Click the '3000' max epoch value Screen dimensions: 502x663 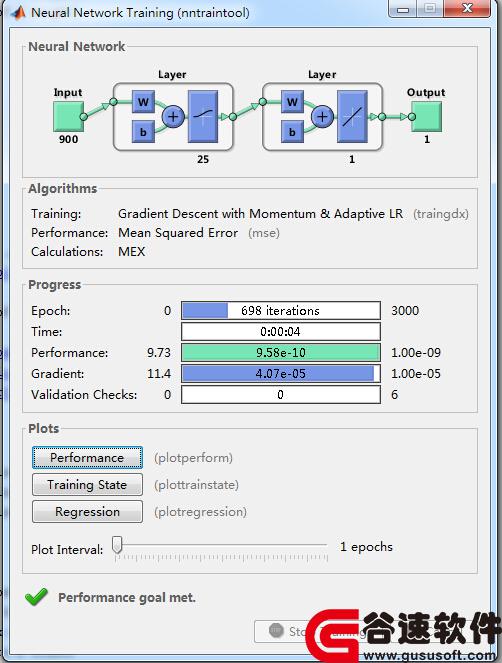(x=405, y=311)
